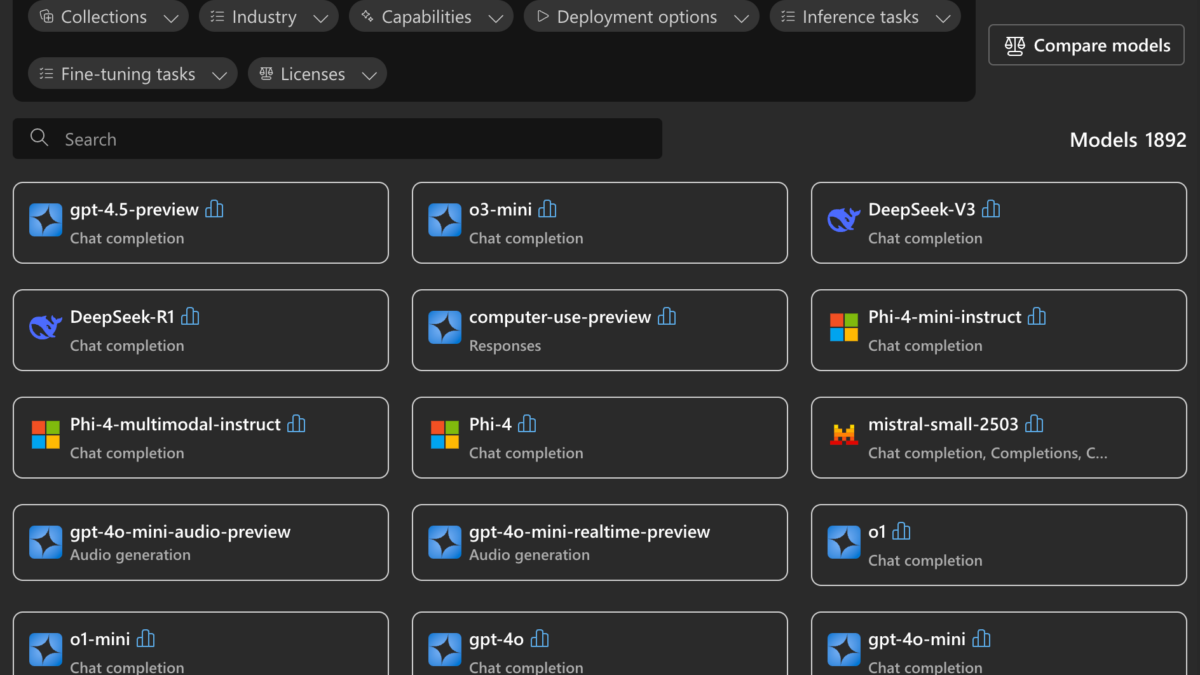
Task: Click the benchmark chart icon beside gpt-4.5-preview
Action: point(215,209)
